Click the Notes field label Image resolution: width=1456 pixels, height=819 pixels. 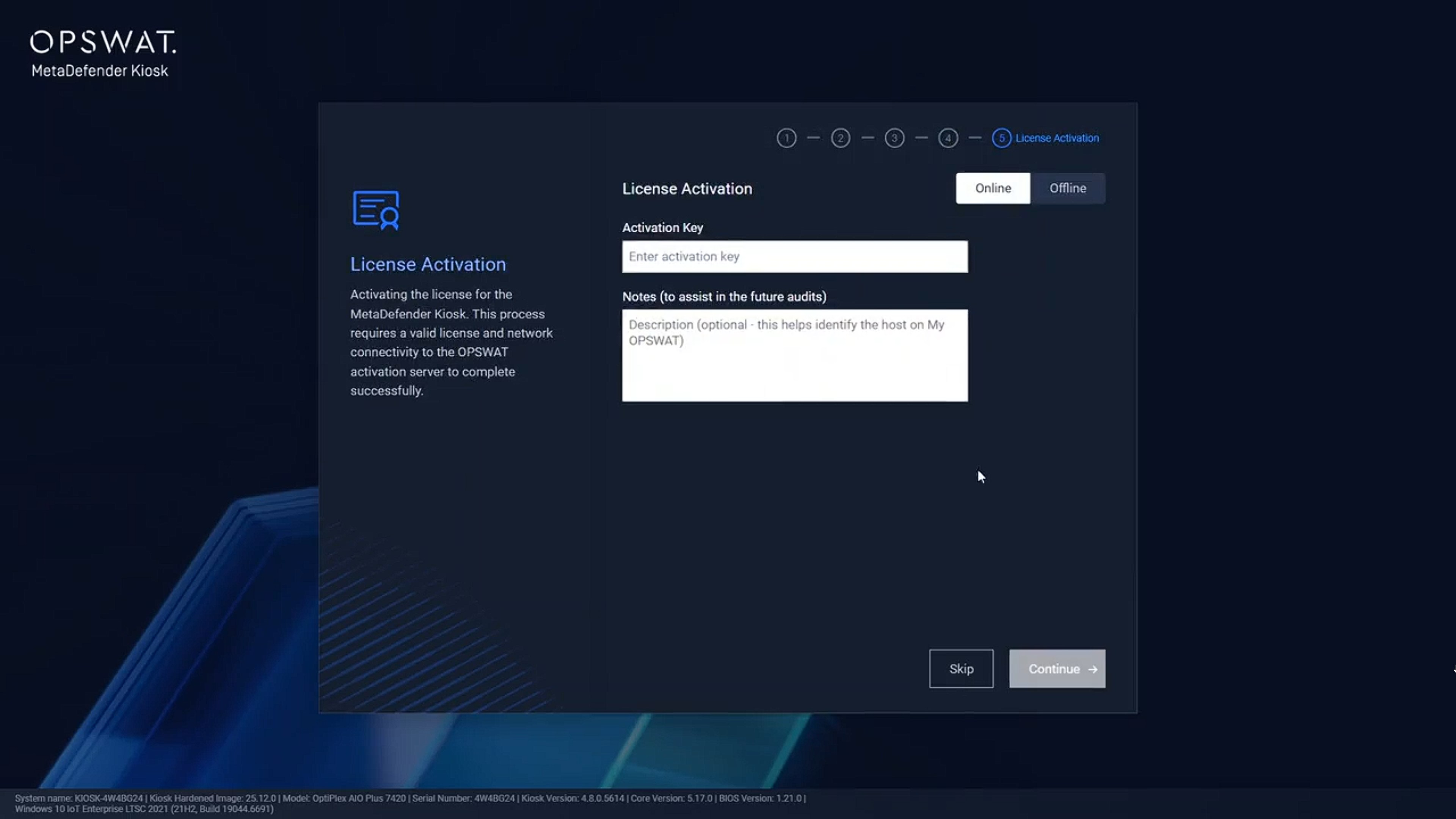tap(724, 297)
